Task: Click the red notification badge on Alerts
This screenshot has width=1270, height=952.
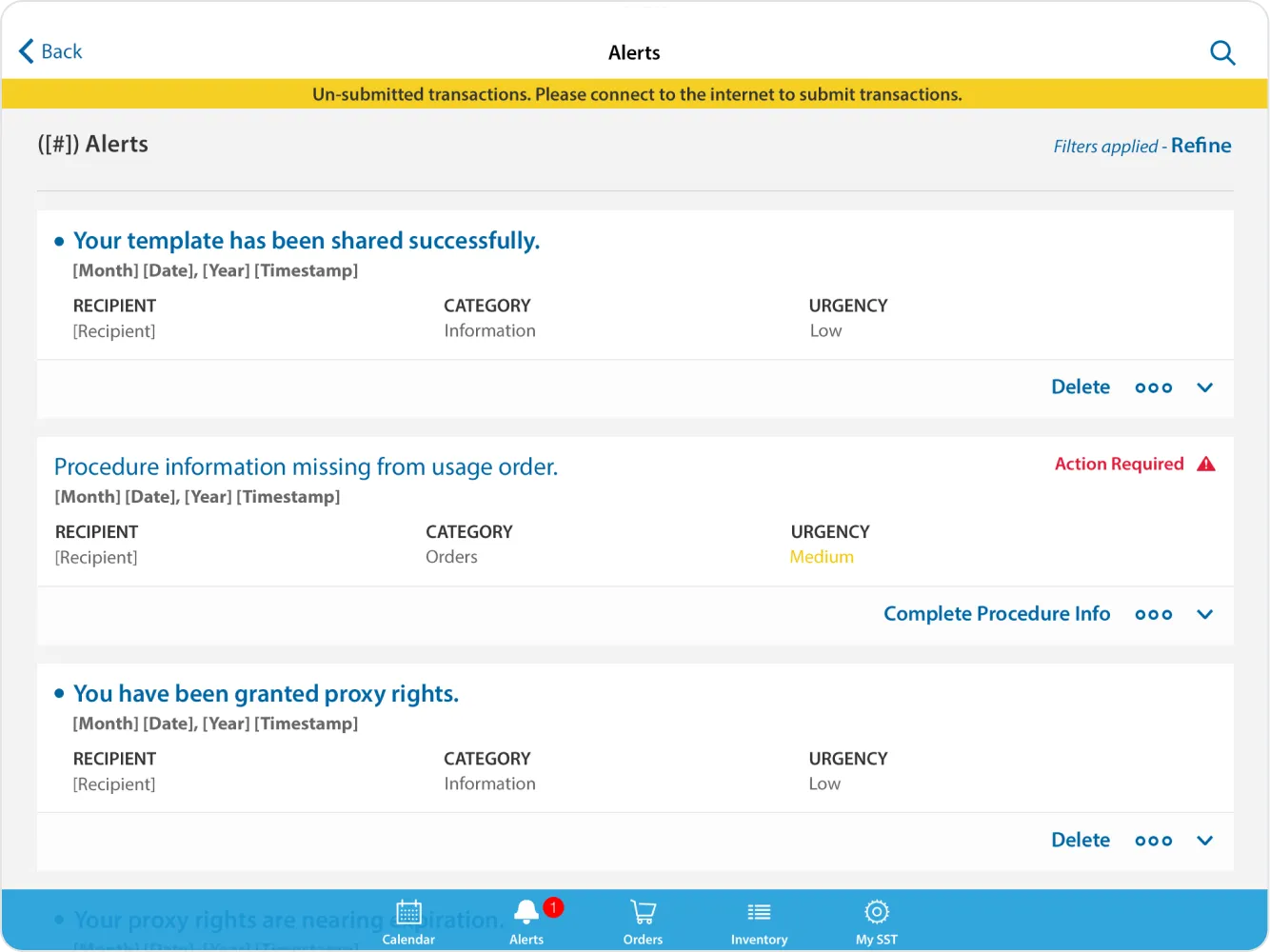Action: pyautogui.click(x=553, y=907)
